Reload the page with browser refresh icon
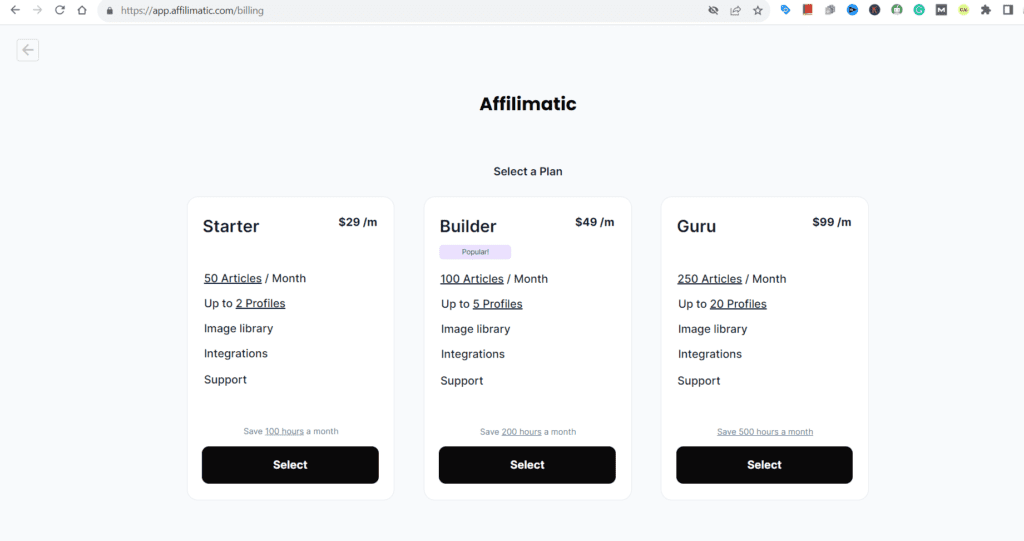This screenshot has width=1024, height=541. pyautogui.click(x=59, y=10)
